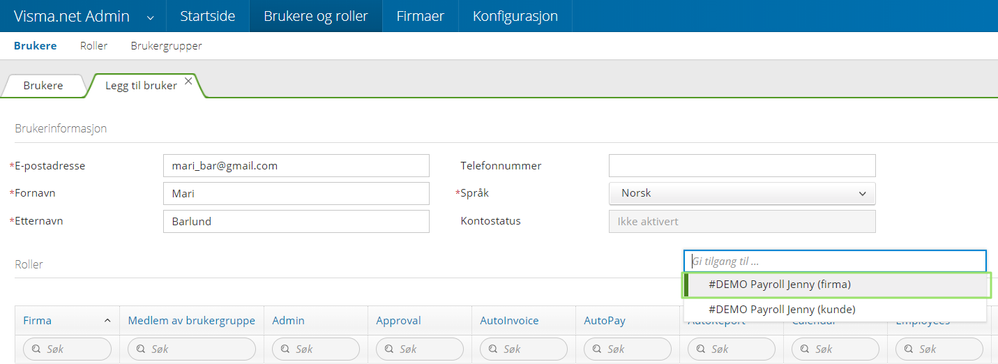Sort by the AutoInvoice column header
The image size is (998, 364).
pyautogui.click(x=509, y=321)
